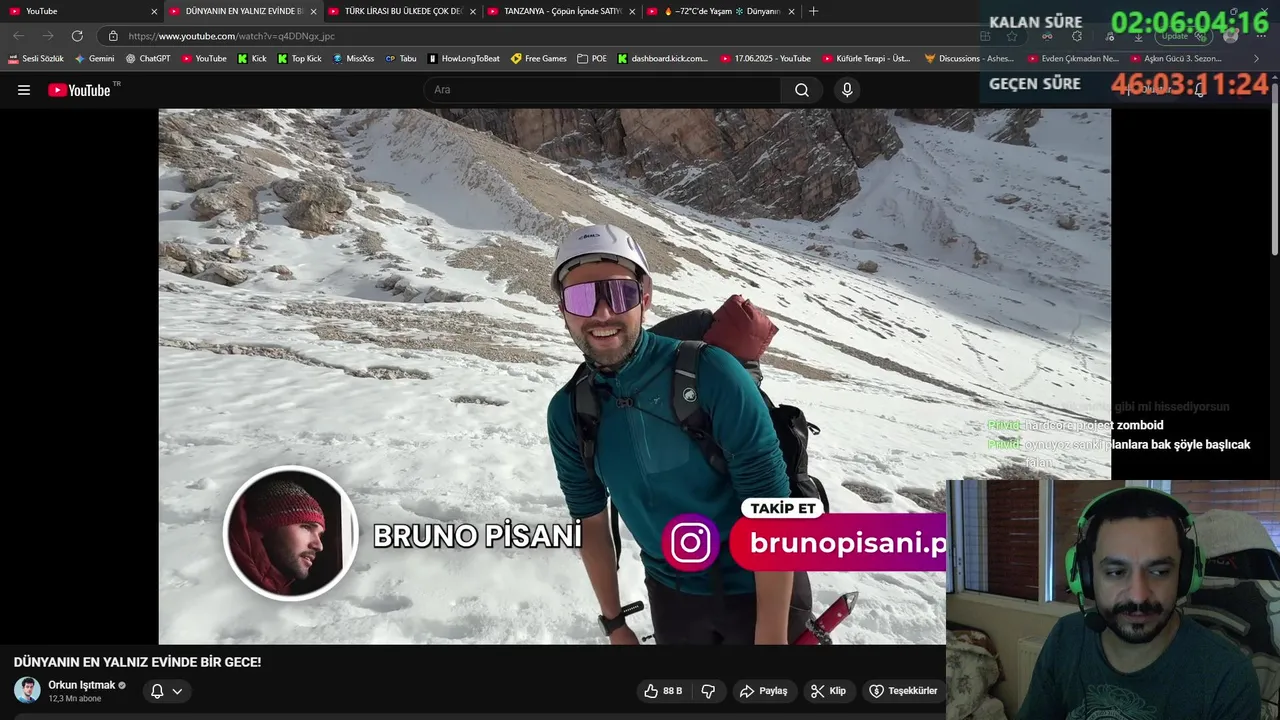Expand the POE bookmark folder
This screenshot has width=1280, height=720.
[592, 59]
